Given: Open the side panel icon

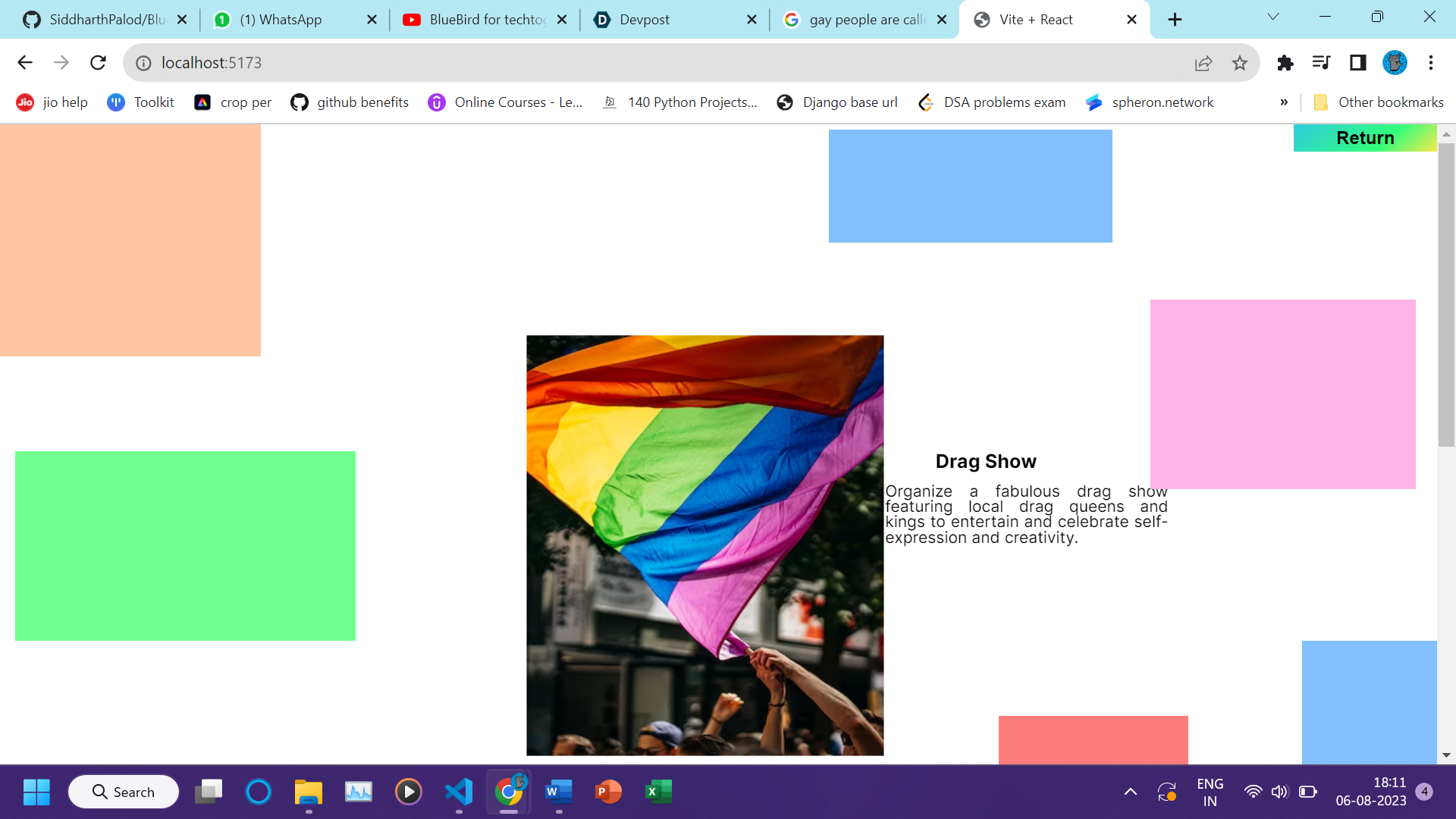Looking at the screenshot, I should 1357,63.
